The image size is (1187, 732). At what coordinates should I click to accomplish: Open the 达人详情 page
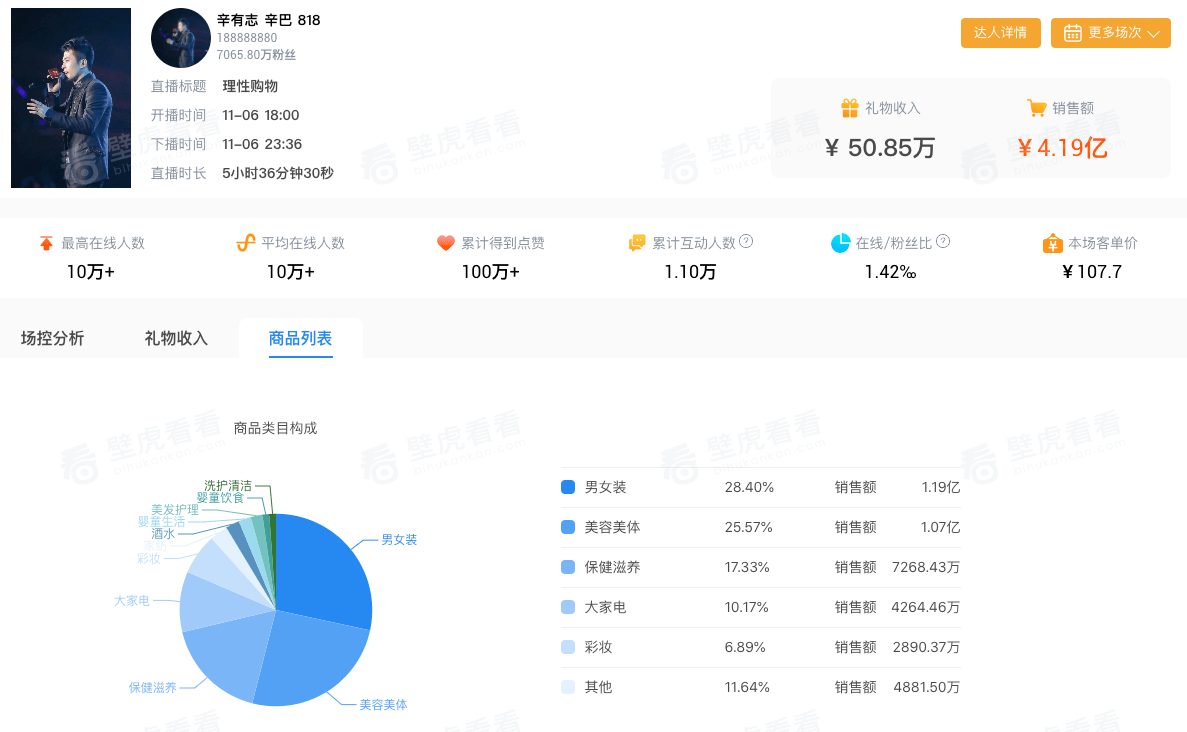(1000, 33)
